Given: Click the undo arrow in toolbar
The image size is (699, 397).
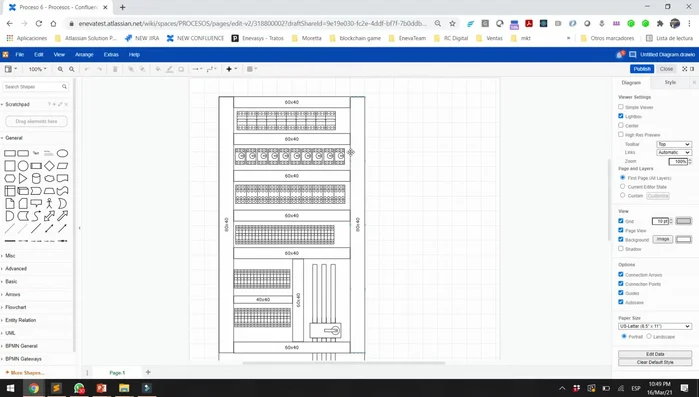Looking at the screenshot, I should (x=87, y=69).
